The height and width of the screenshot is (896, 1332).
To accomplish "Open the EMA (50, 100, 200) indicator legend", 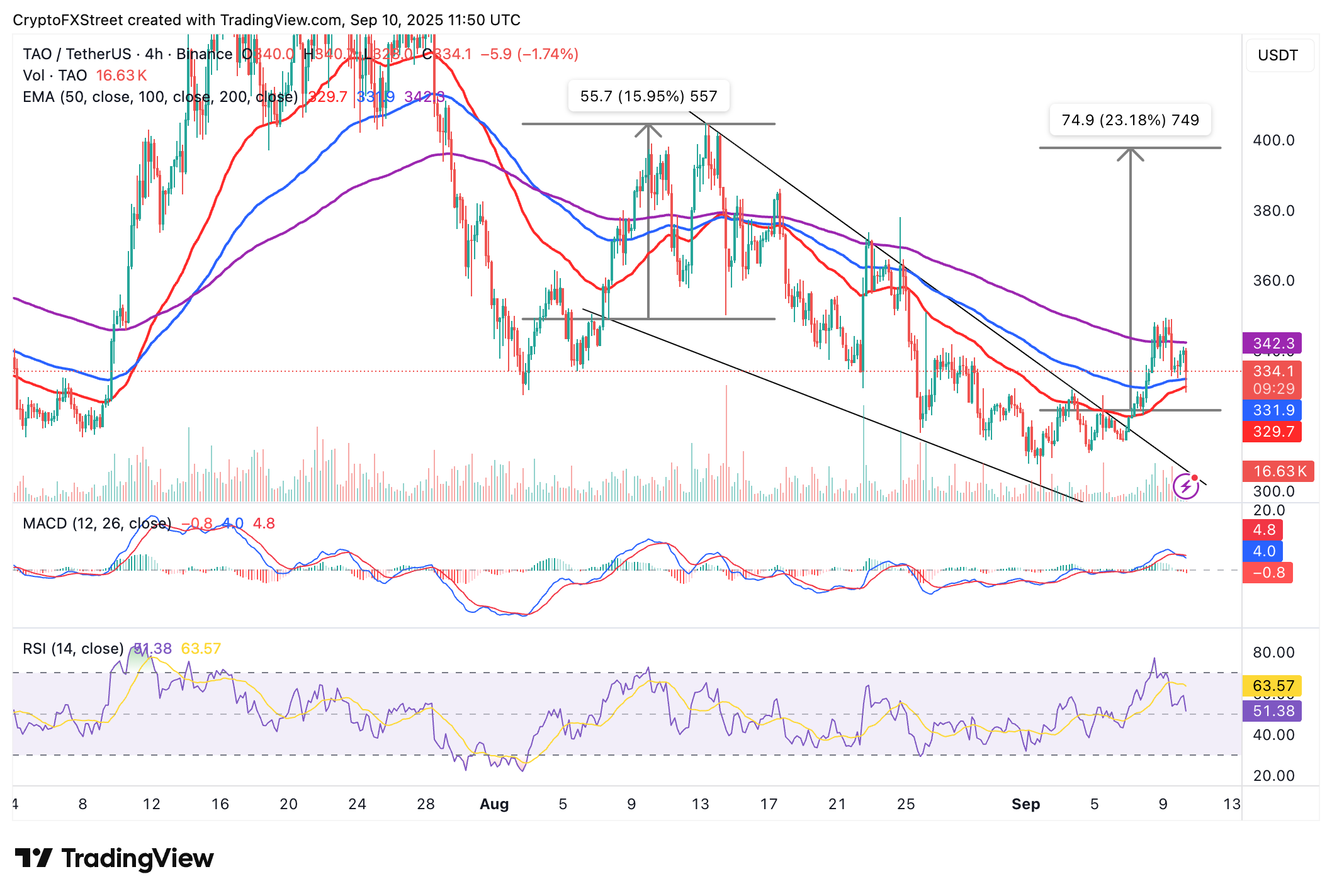I will click(159, 97).
